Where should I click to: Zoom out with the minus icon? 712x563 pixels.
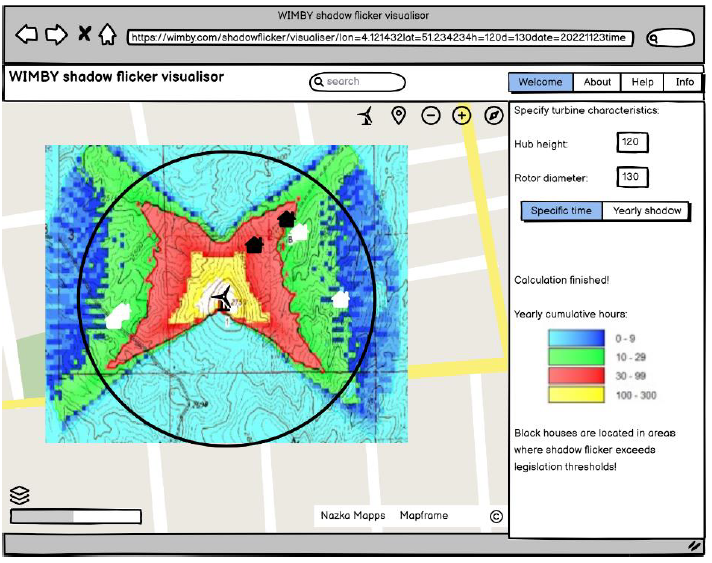[x=430, y=116]
